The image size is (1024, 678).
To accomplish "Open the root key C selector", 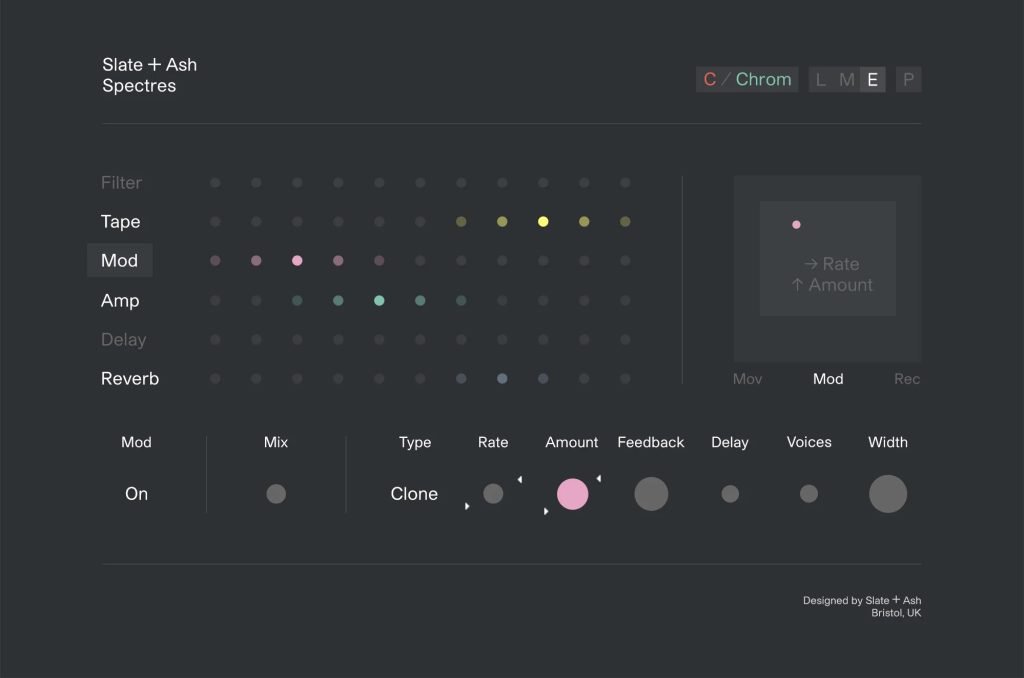I will click(x=710, y=80).
